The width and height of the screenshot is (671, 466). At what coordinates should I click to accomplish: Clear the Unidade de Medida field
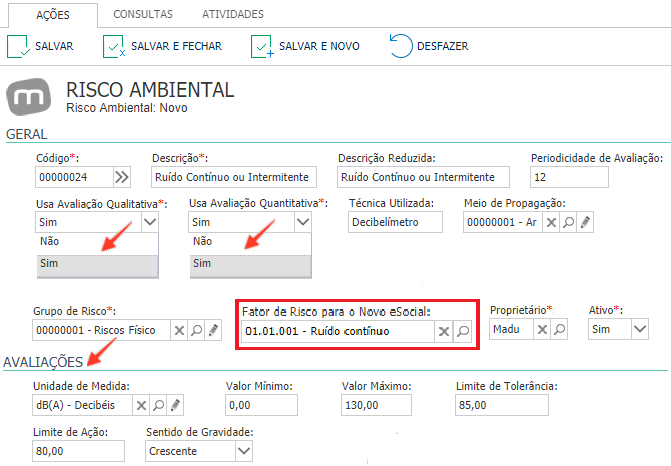tap(141, 405)
